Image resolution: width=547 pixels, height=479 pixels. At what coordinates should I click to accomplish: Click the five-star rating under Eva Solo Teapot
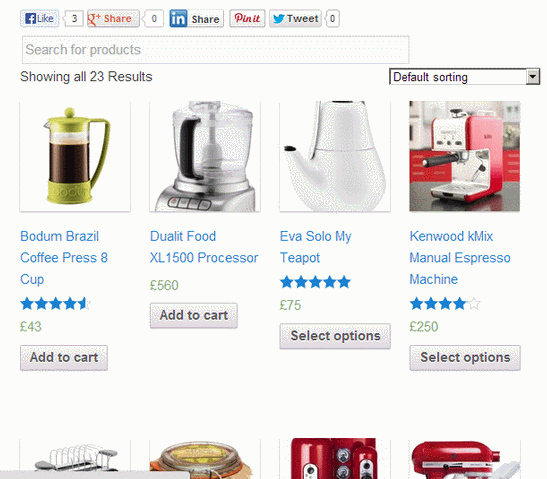[x=315, y=282]
